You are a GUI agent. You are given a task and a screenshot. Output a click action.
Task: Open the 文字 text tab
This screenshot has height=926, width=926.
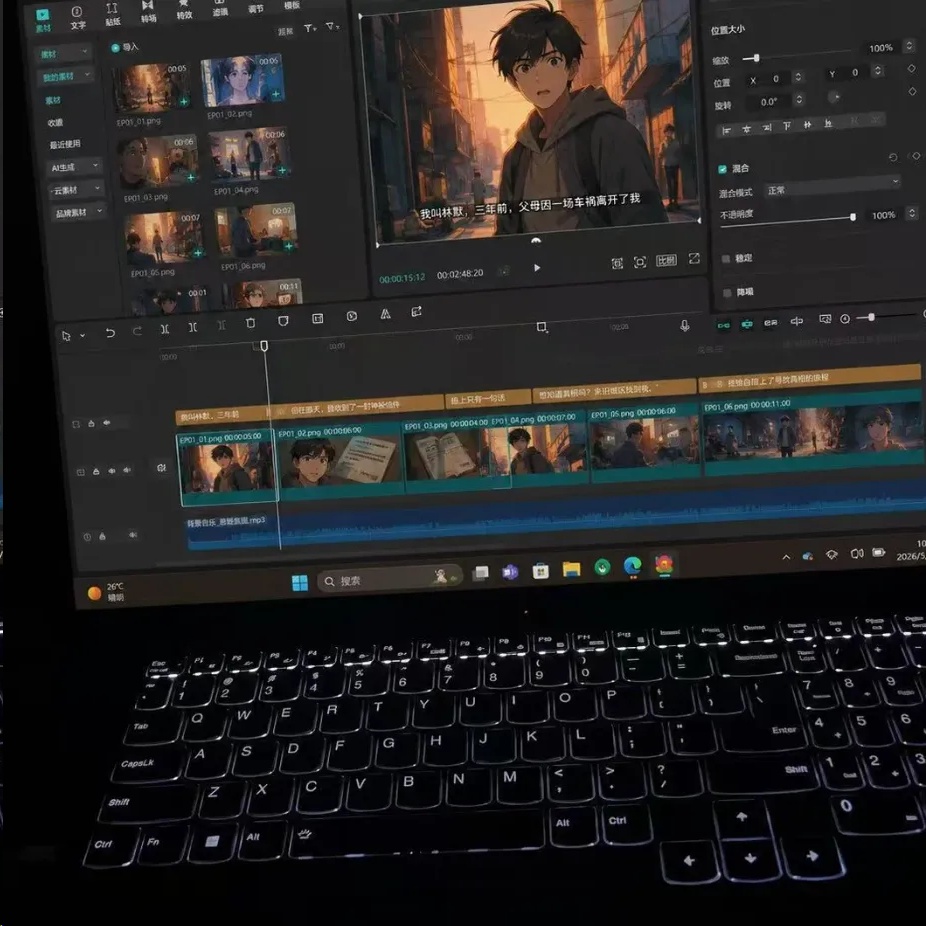coord(78,18)
